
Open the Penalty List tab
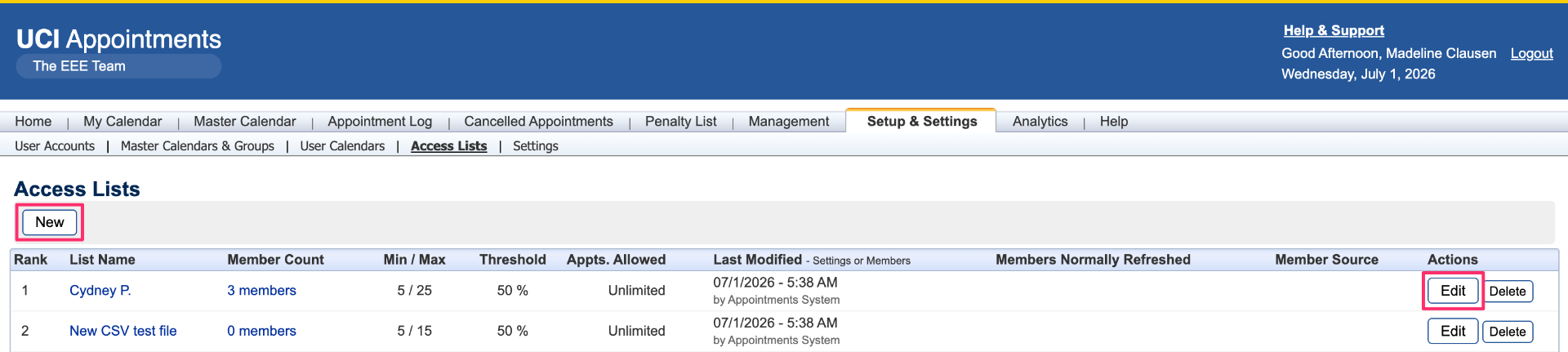[681, 121]
